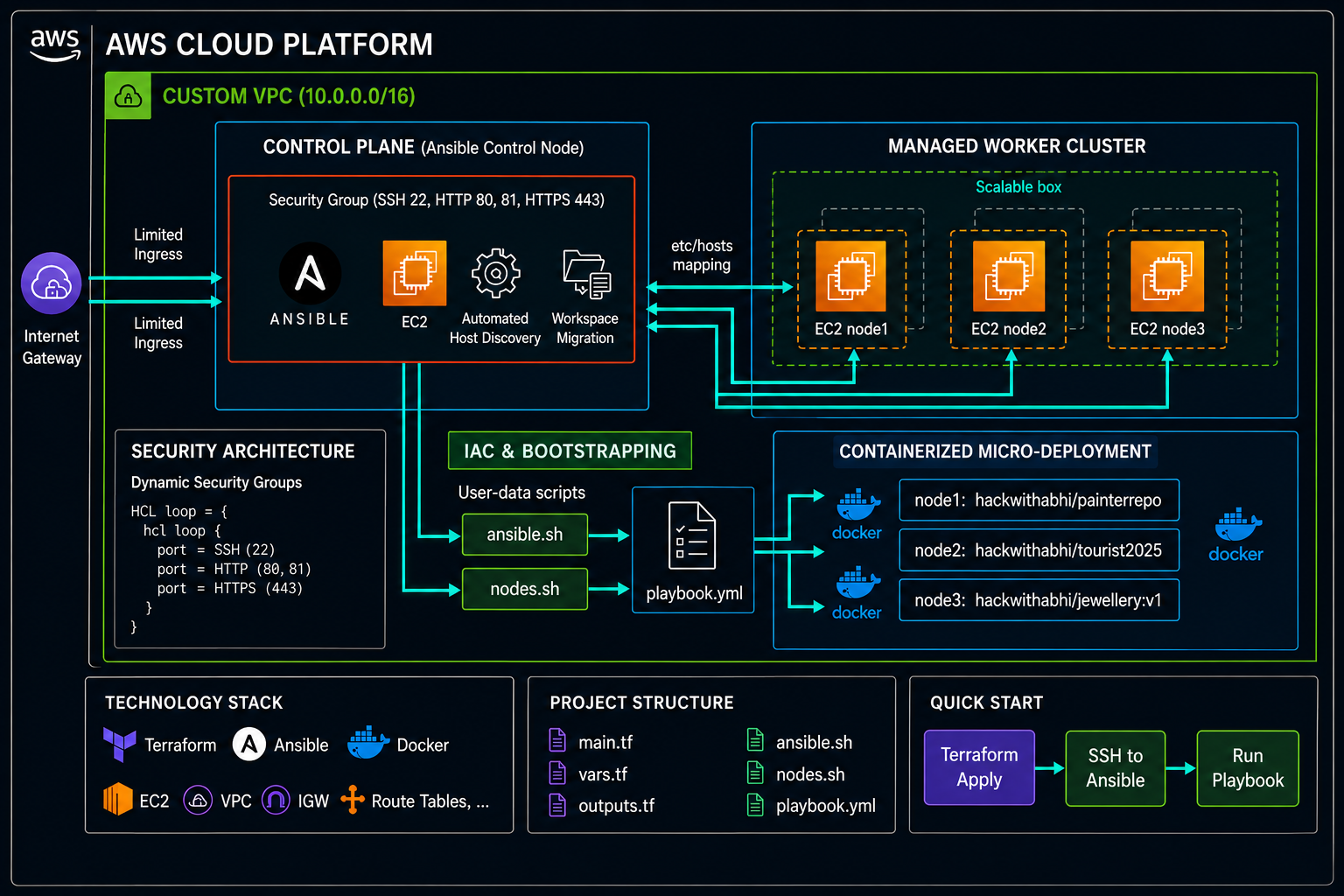This screenshot has height=896, width=1344.
Task: Click the EC2 icon in Technology Stack
Action: click(x=118, y=800)
